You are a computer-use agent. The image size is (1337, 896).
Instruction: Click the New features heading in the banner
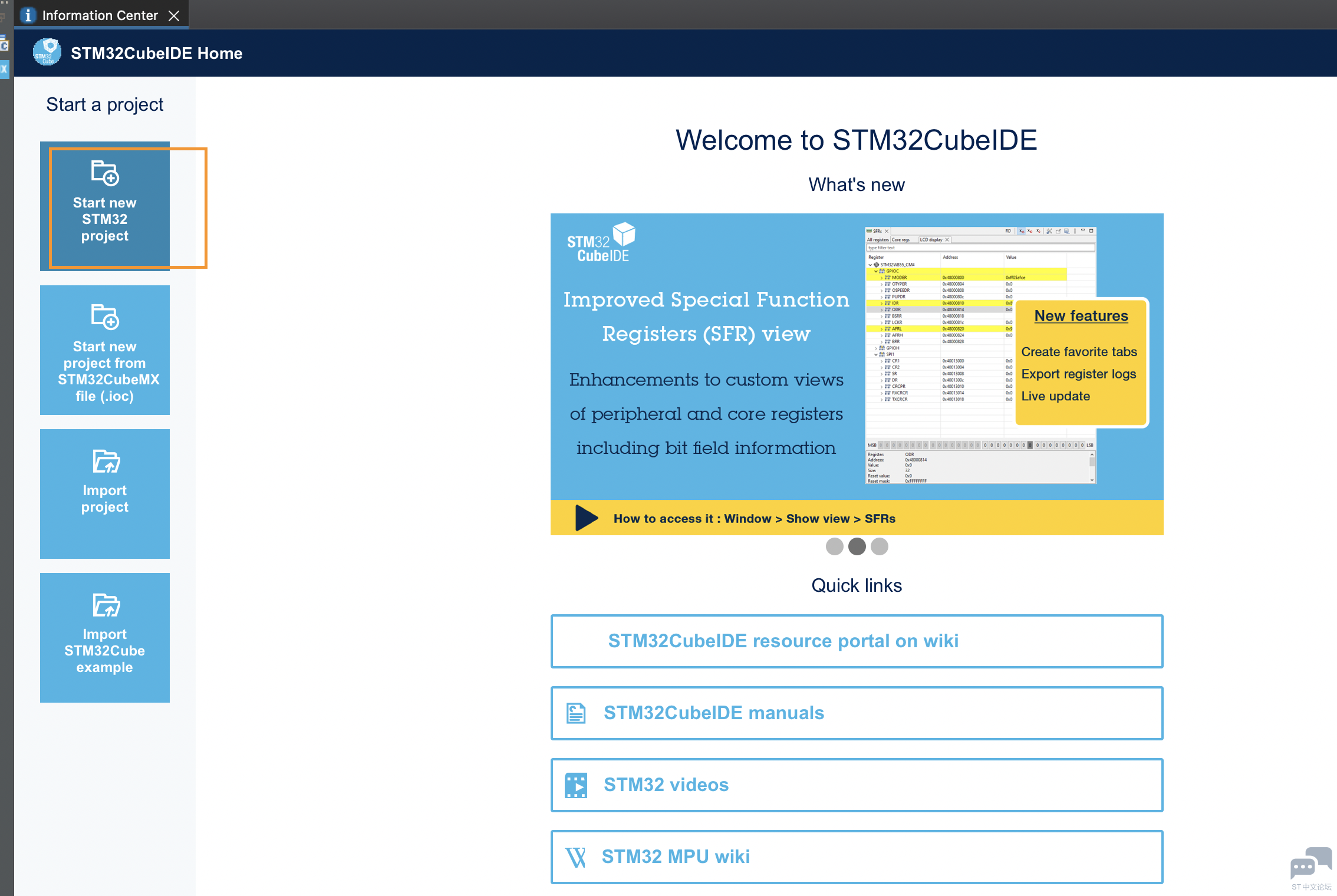coord(1081,316)
